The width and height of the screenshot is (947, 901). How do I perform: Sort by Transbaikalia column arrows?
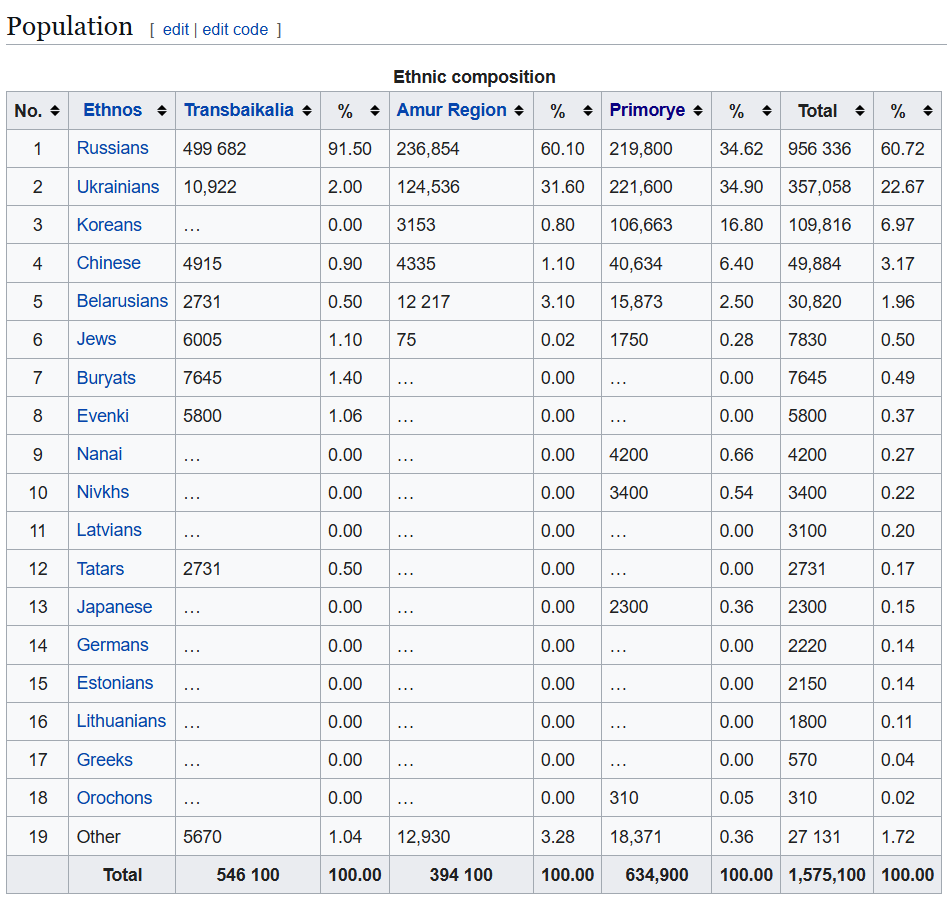pos(307,111)
